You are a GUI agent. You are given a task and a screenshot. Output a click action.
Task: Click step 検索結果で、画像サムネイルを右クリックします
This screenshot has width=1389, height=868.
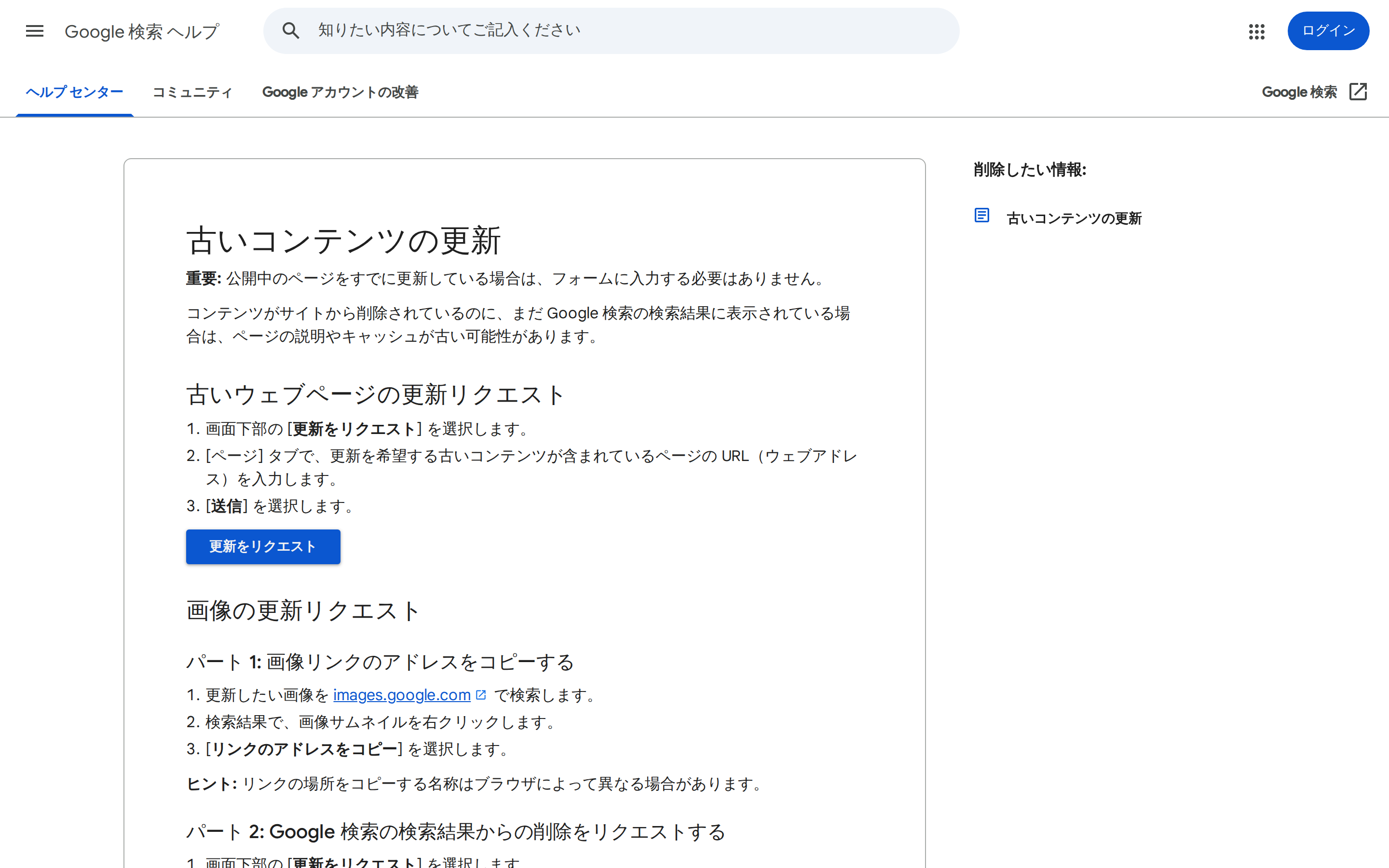coord(381,722)
